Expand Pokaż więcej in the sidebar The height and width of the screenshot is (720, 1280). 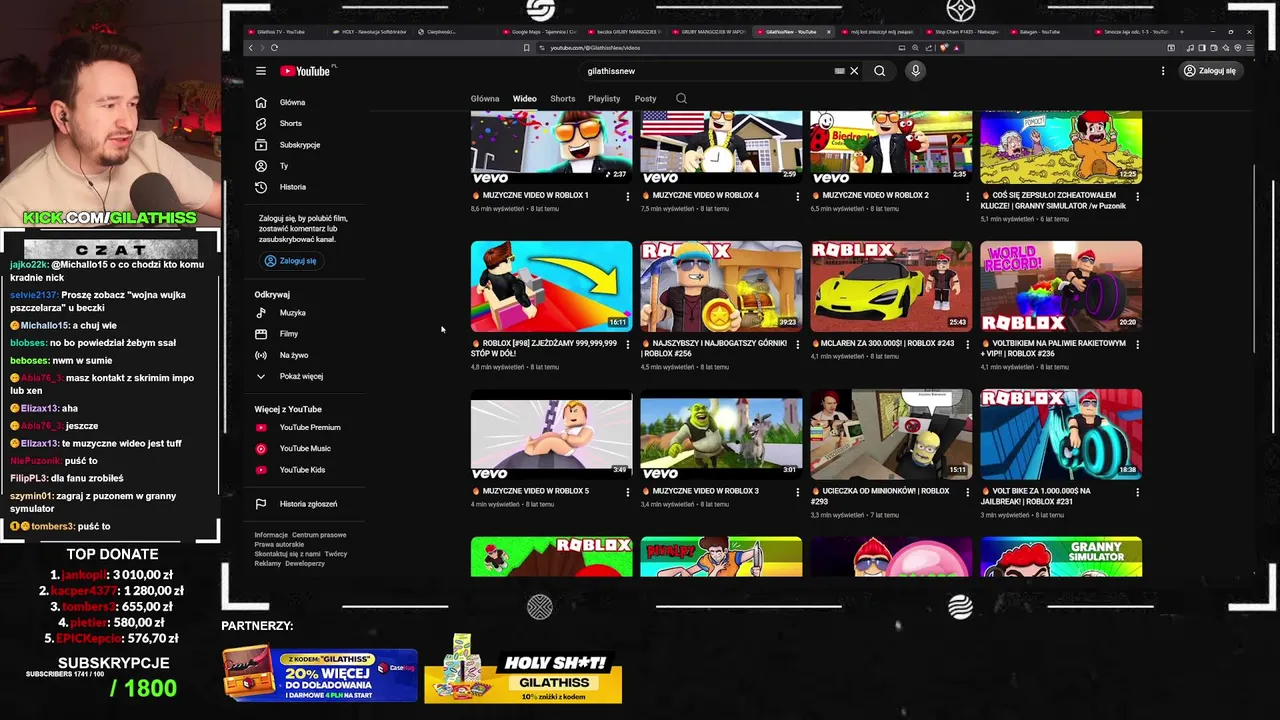point(301,376)
